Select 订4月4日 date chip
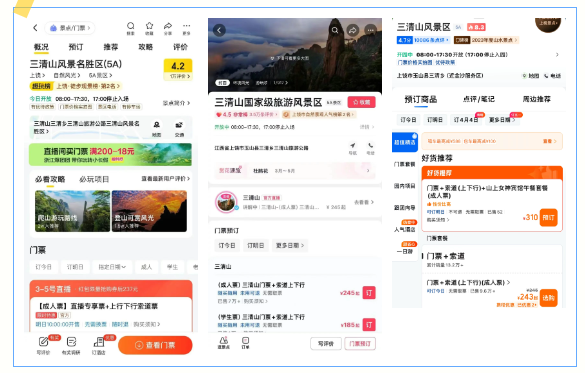The width and height of the screenshot is (585, 373). (x=465, y=120)
